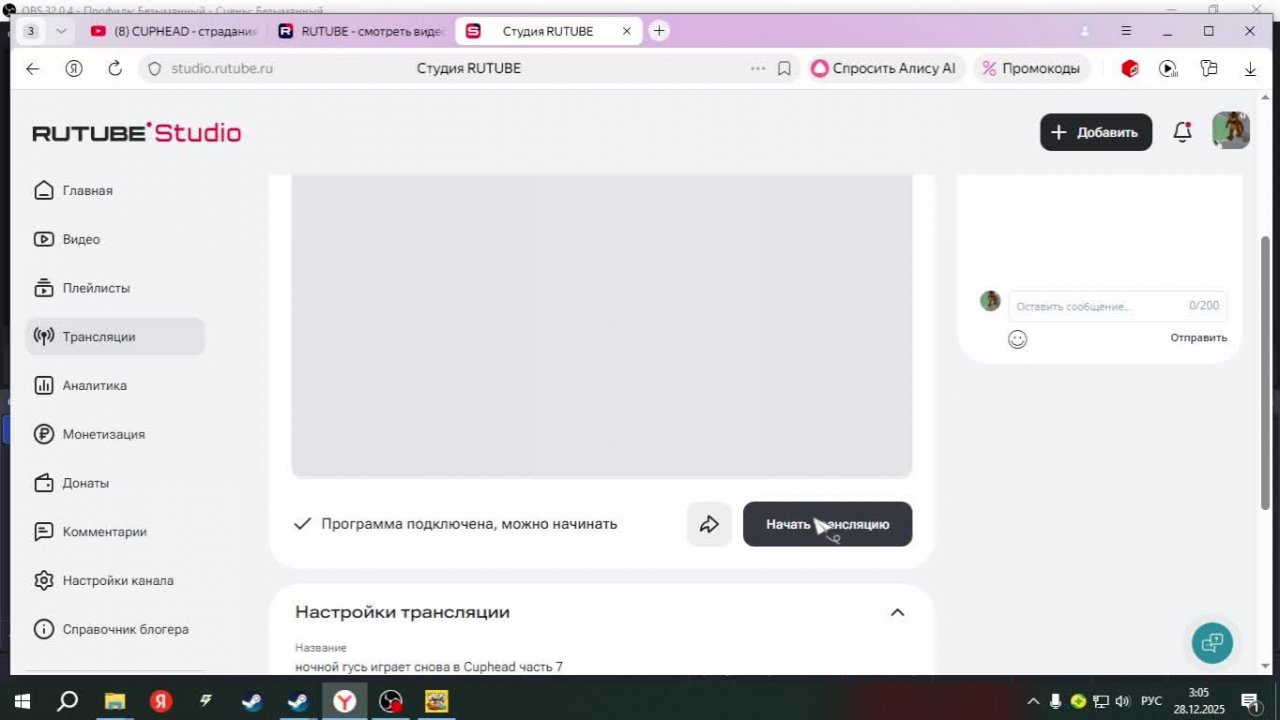This screenshot has height=720, width=1280.
Task: Click the microphone tray icon
Action: (1055, 701)
